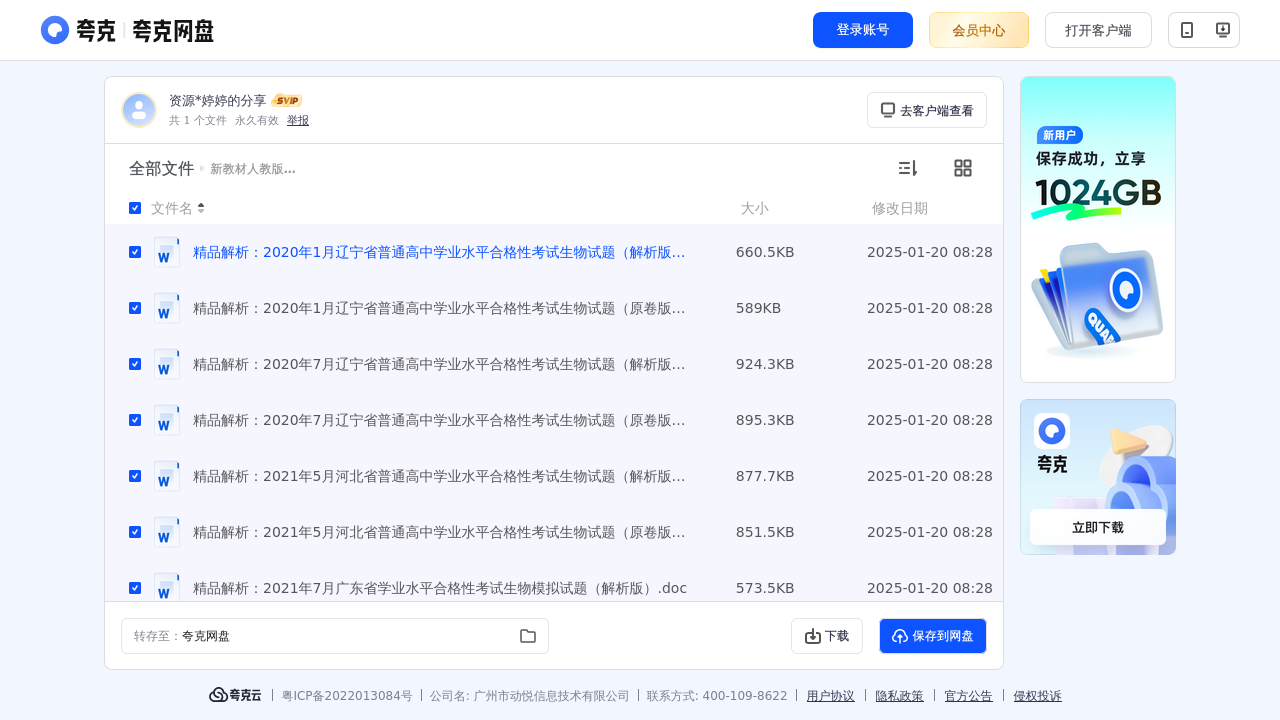
Task: Open 侵权投诉 footer link
Action: coord(1038,696)
